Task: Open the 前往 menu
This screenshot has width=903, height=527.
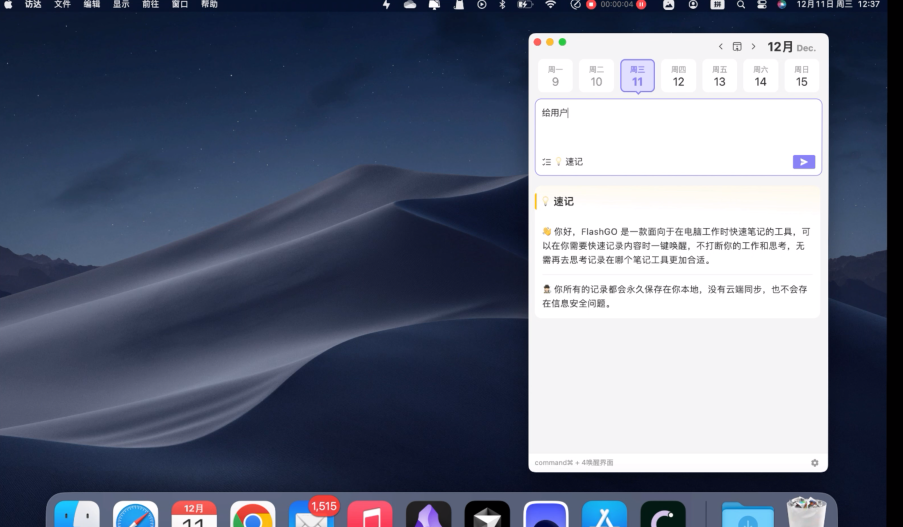Action: [150, 5]
